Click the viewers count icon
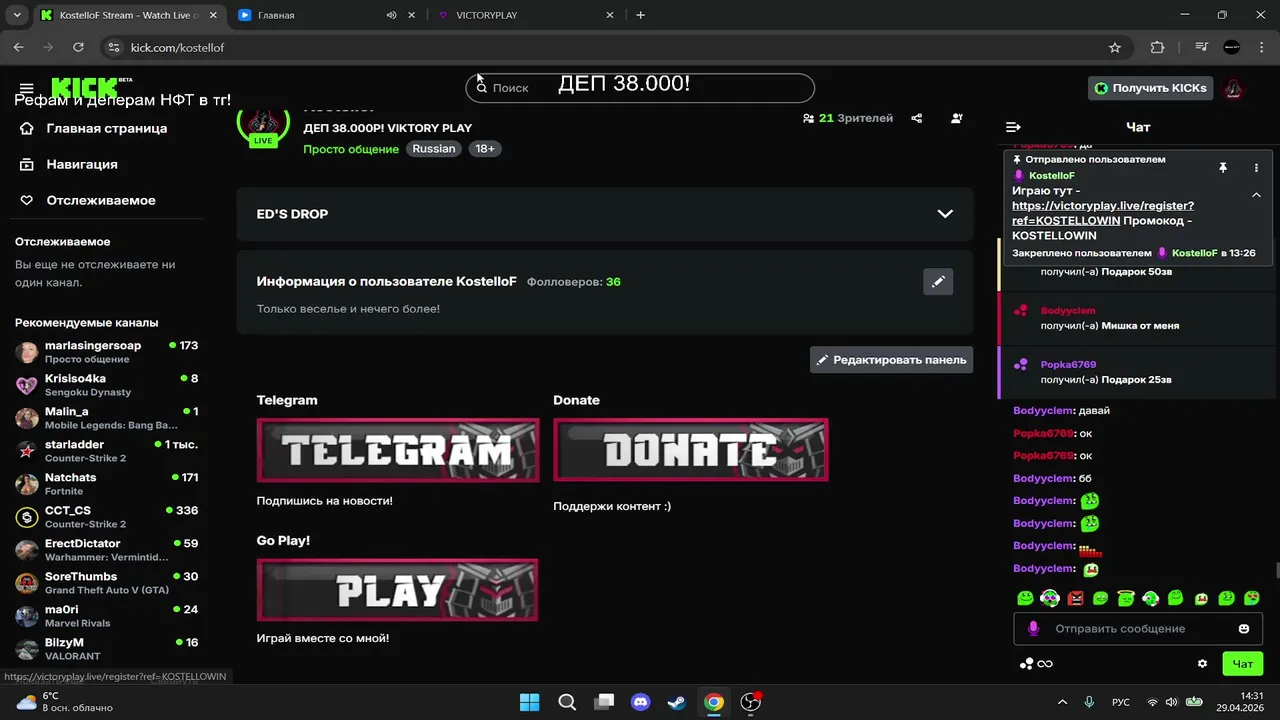The height and width of the screenshot is (720, 1280). coord(808,118)
